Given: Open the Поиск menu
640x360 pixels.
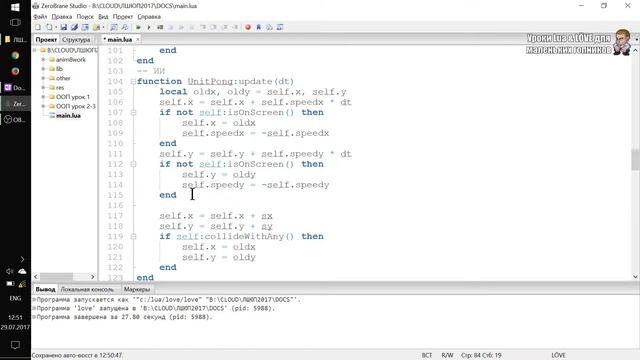Looking at the screenshot, I should [85, 17].
